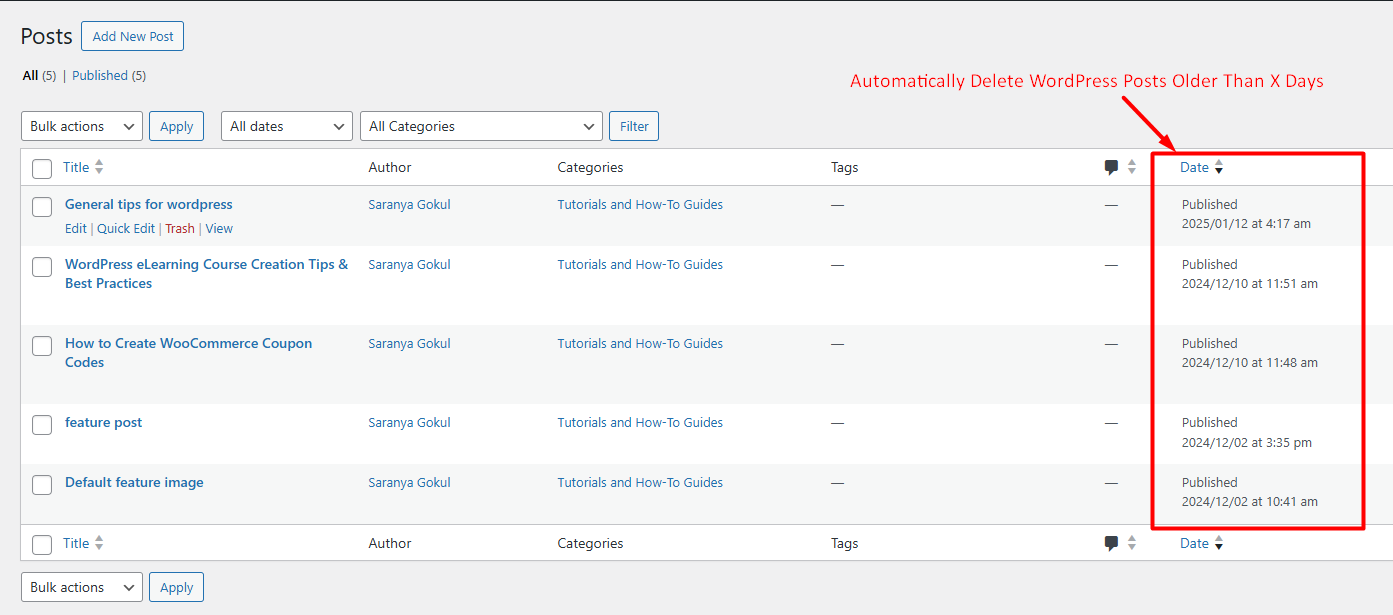The height and width of the screenshot is (615, 1393).
Task: Sort by Date in header
Action: [x=1194, y=167]
